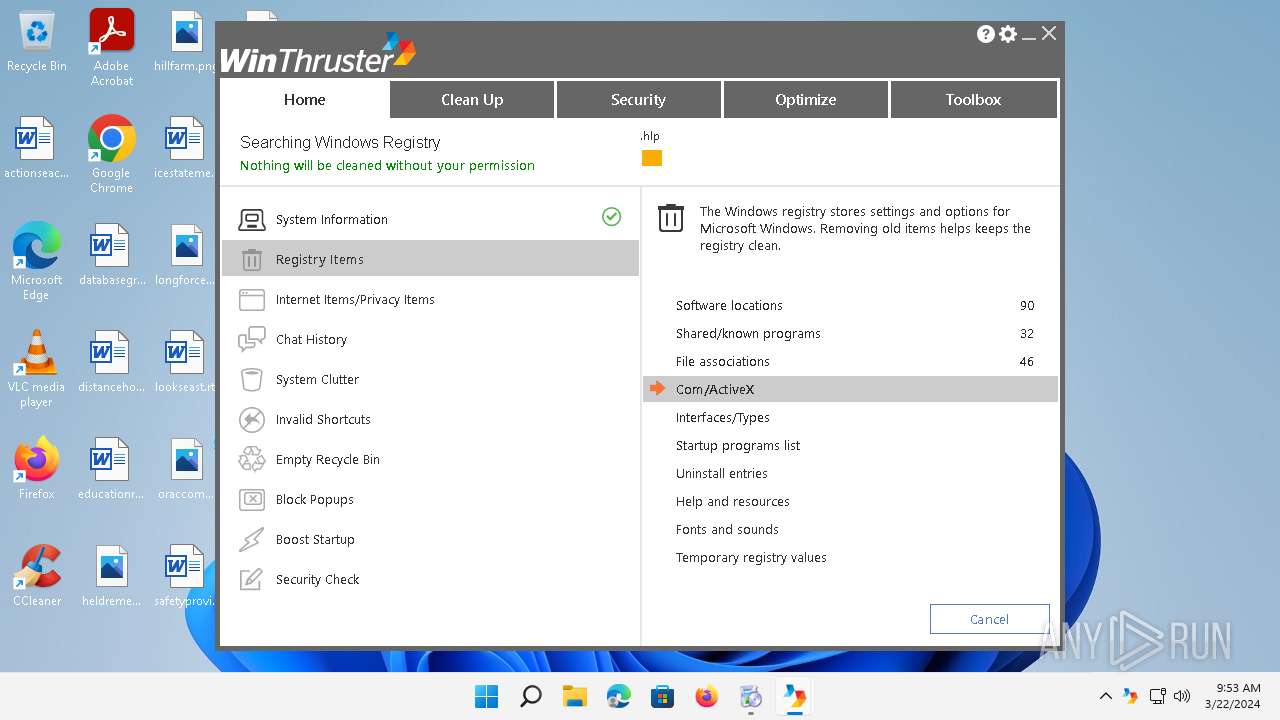This screenshot has height=720, width=1280.
Task: Select the safetyprovi… Word document on desktop
Action: (186, 577)
